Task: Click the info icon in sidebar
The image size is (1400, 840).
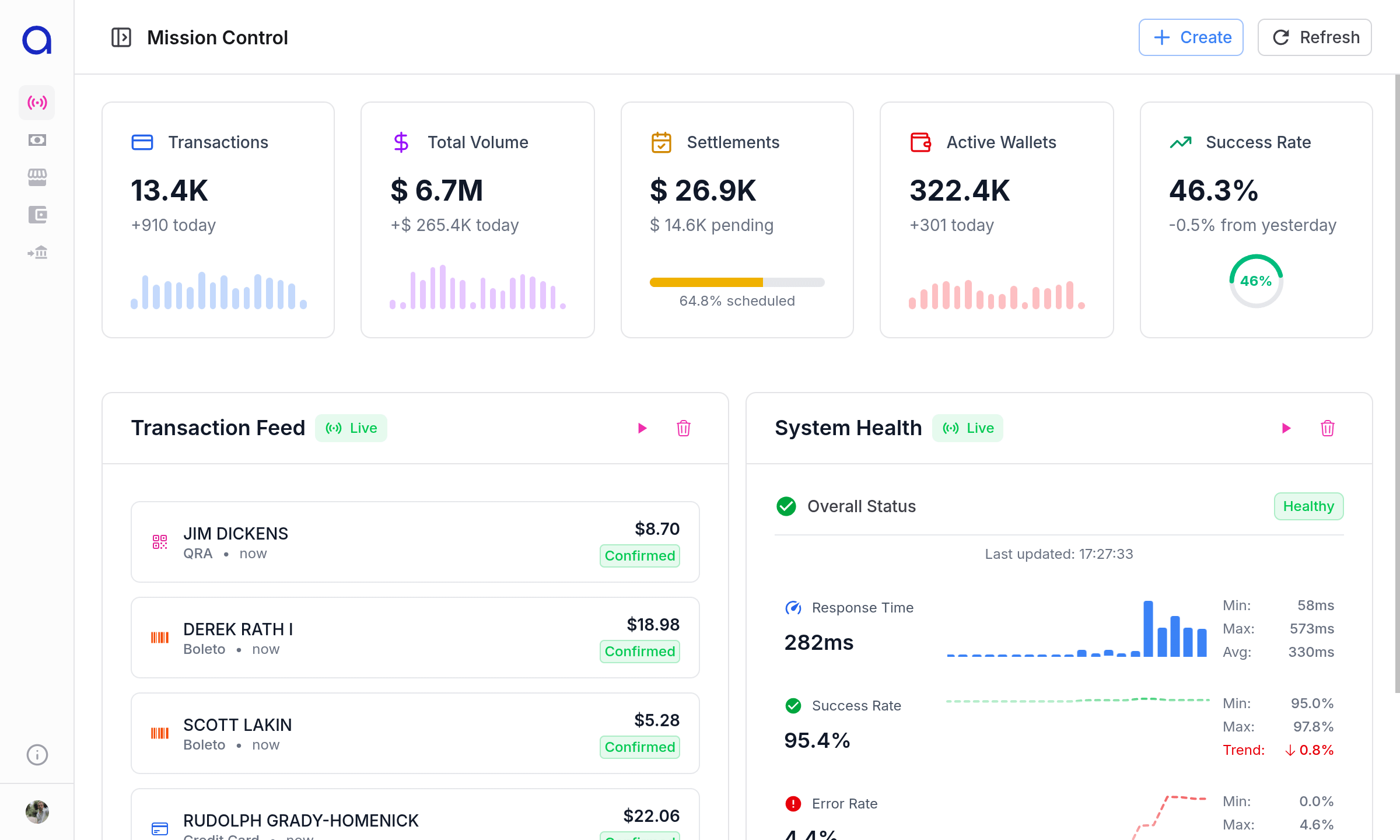Action: coord(37,755)
